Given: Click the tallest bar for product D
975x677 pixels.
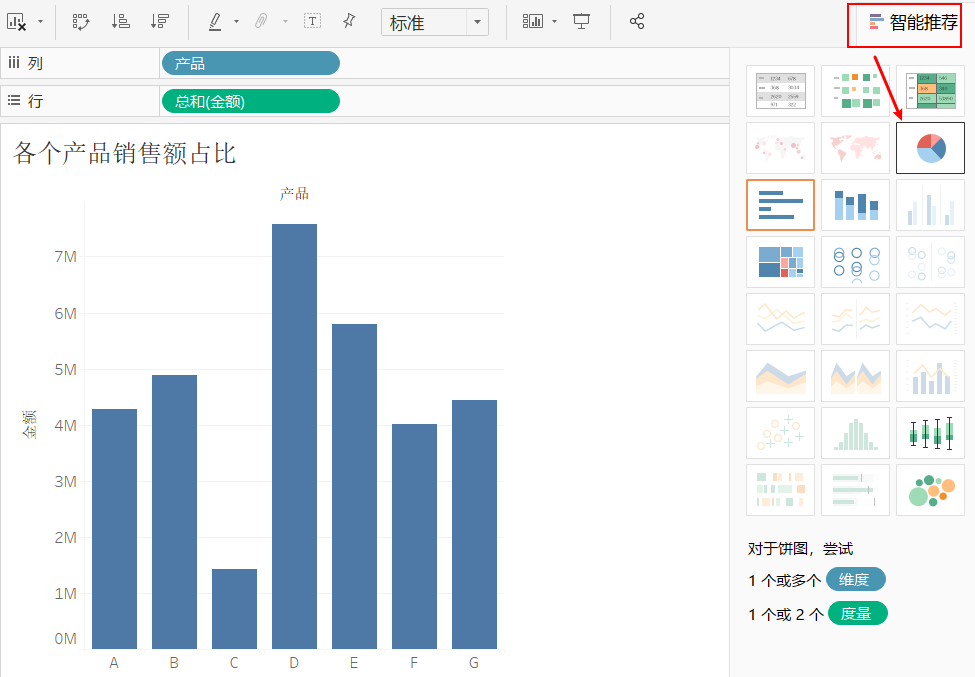Looking at the screenshot, I should [x=294, y=436].
